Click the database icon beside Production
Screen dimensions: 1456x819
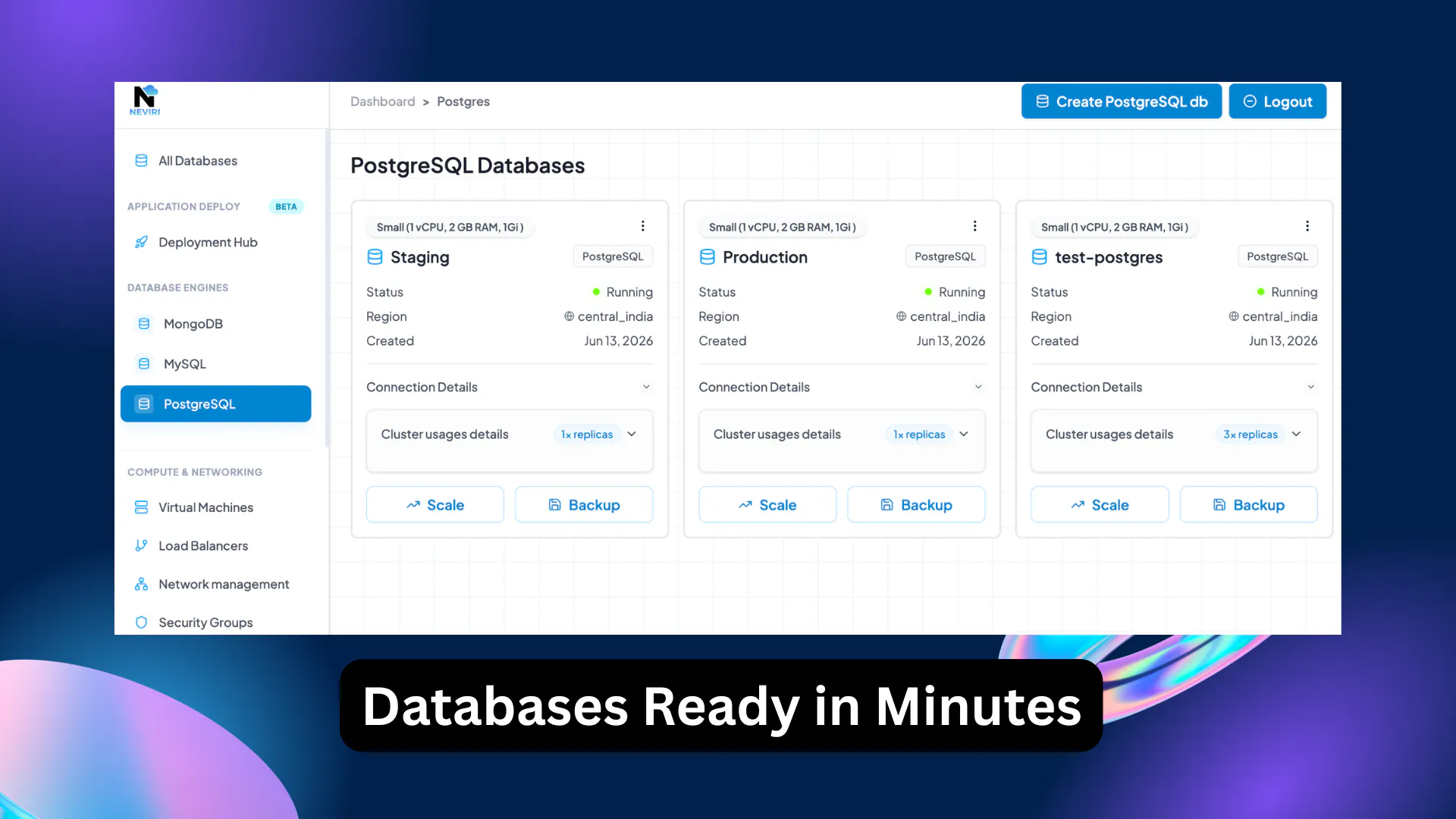tap(708, 257)
